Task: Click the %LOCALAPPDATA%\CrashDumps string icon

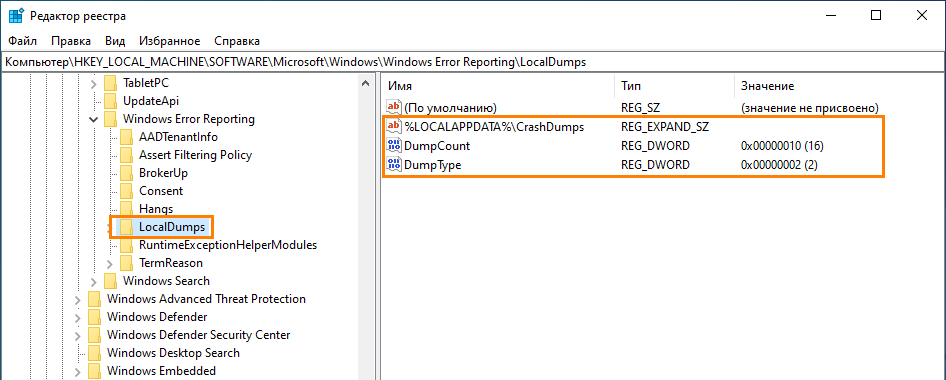Action: [393, 127]
